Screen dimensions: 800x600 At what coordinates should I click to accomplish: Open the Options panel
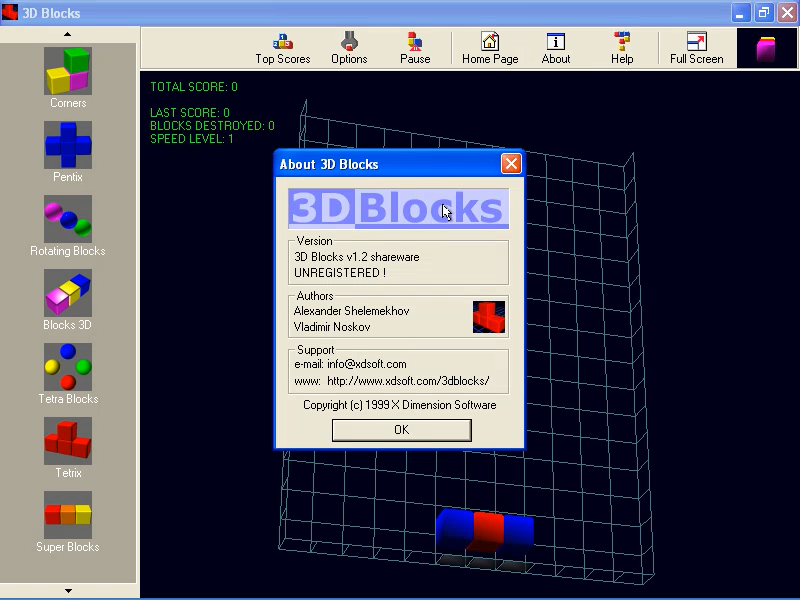(349, 47)
